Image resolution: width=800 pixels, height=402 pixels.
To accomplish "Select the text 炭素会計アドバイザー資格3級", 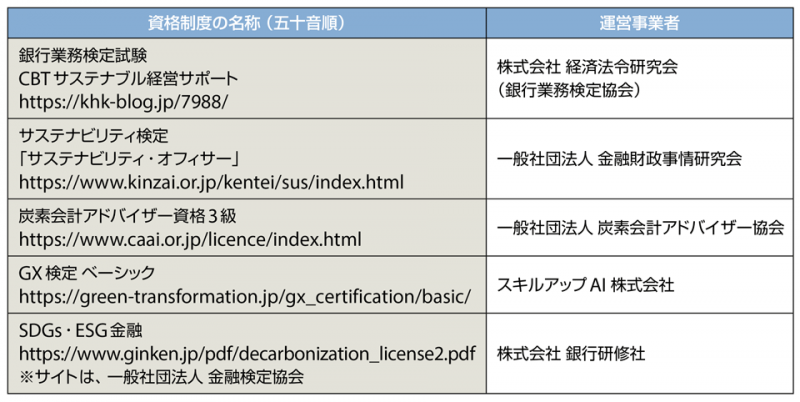I will coord(128,216).
